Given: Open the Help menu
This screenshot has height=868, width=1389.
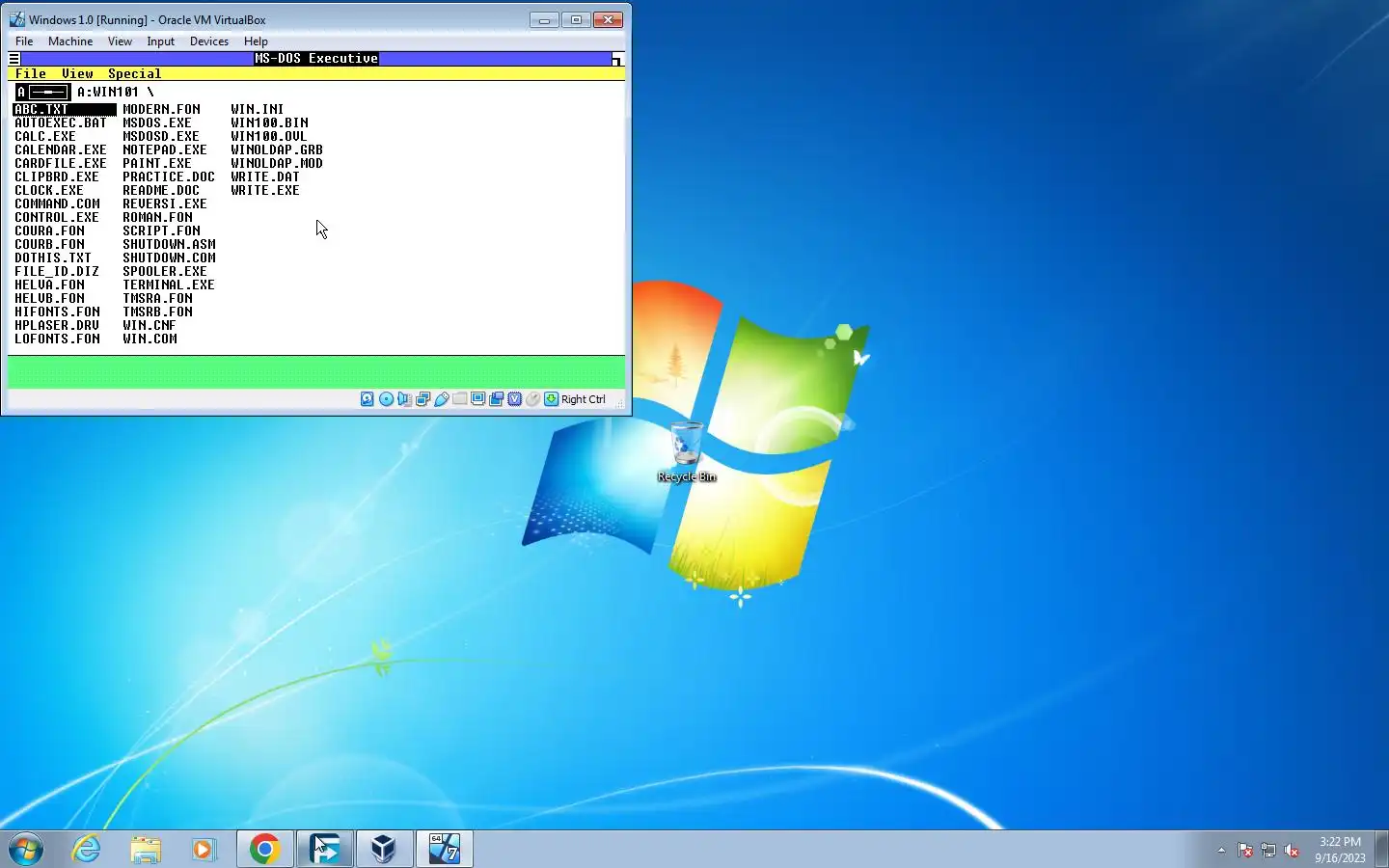Looking at the screenshot, I should pyautogui.click(x=256, y=41).
